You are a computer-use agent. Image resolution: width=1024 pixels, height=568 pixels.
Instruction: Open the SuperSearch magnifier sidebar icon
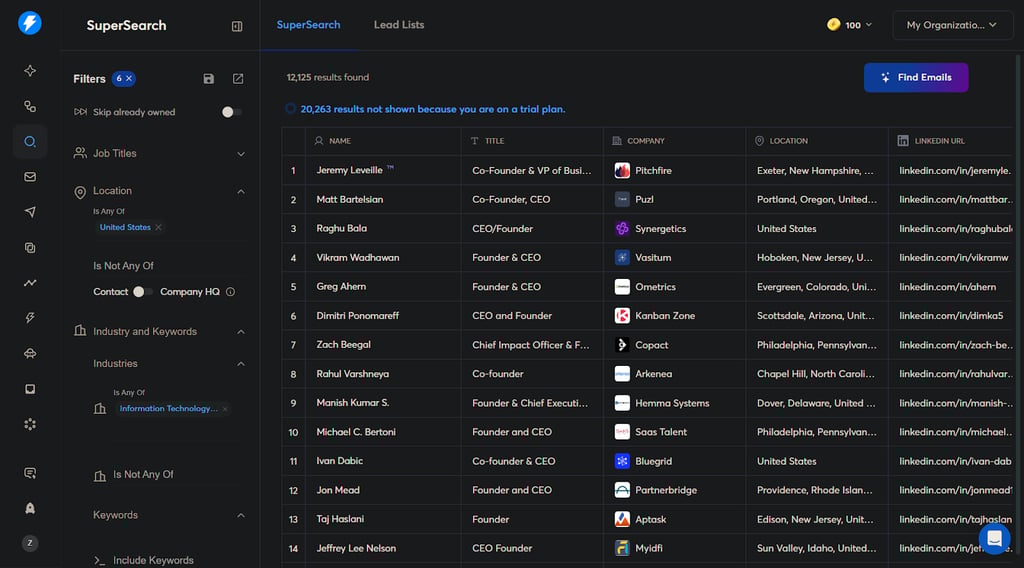(30, 142)
